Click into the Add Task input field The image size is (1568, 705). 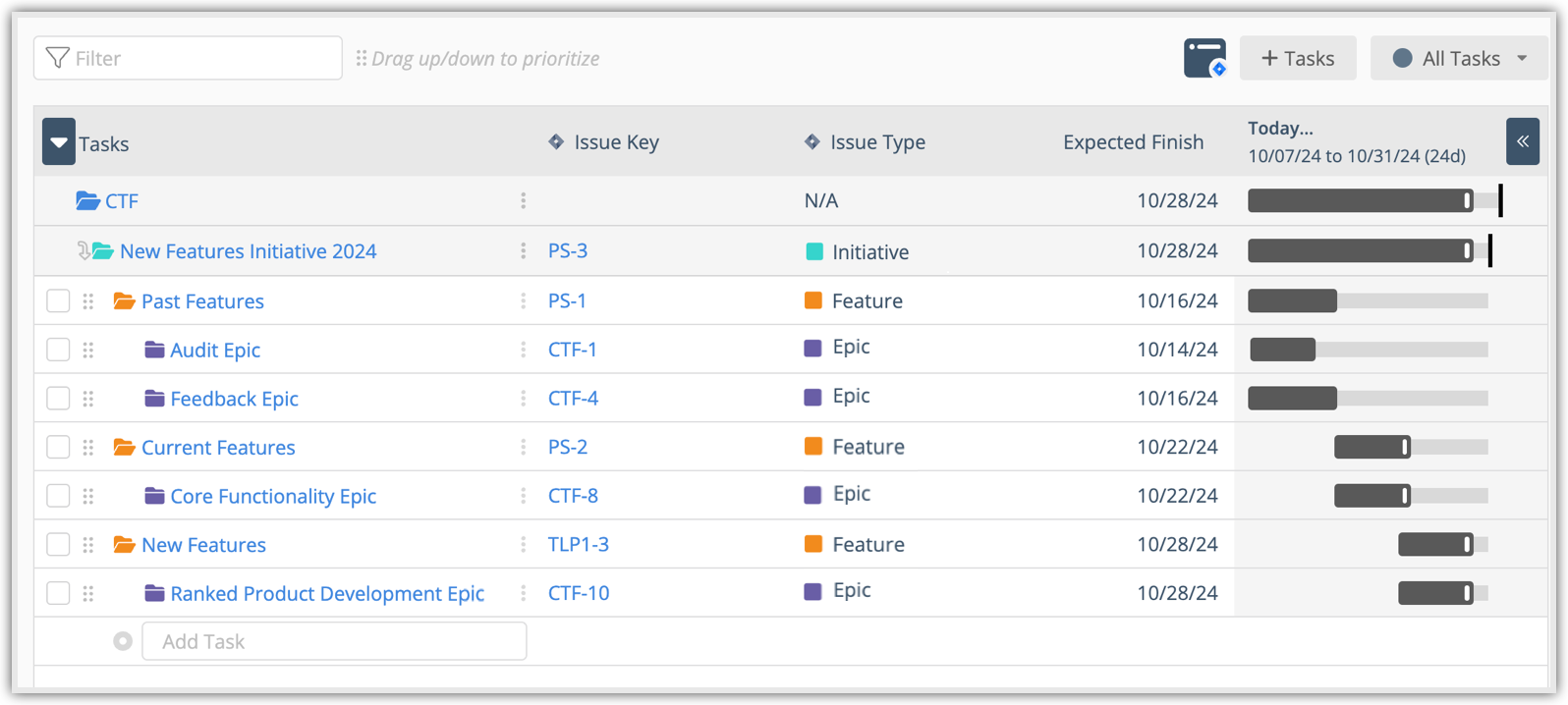[x=334, y=641]
